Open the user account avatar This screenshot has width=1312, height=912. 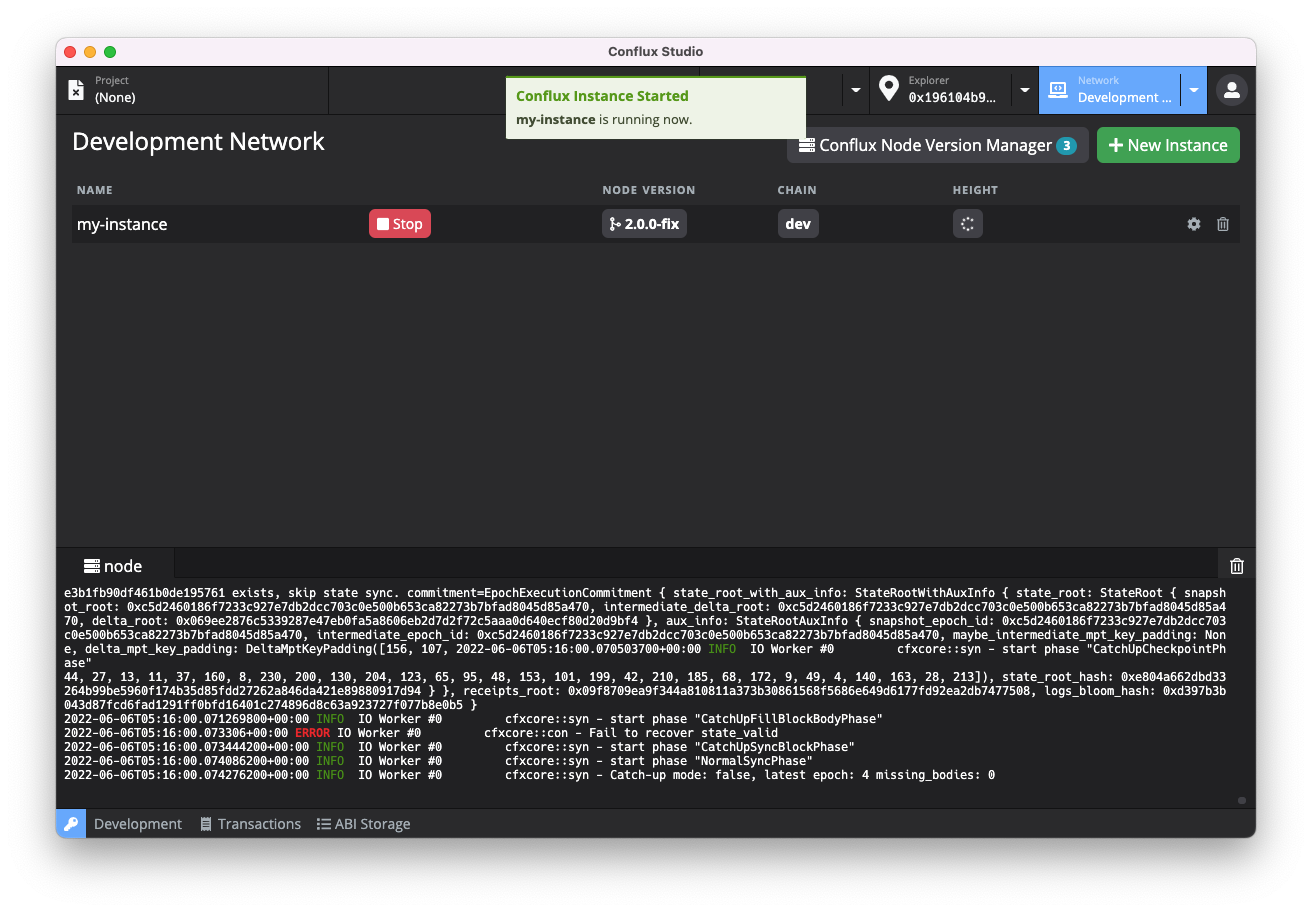point(1232,90)
